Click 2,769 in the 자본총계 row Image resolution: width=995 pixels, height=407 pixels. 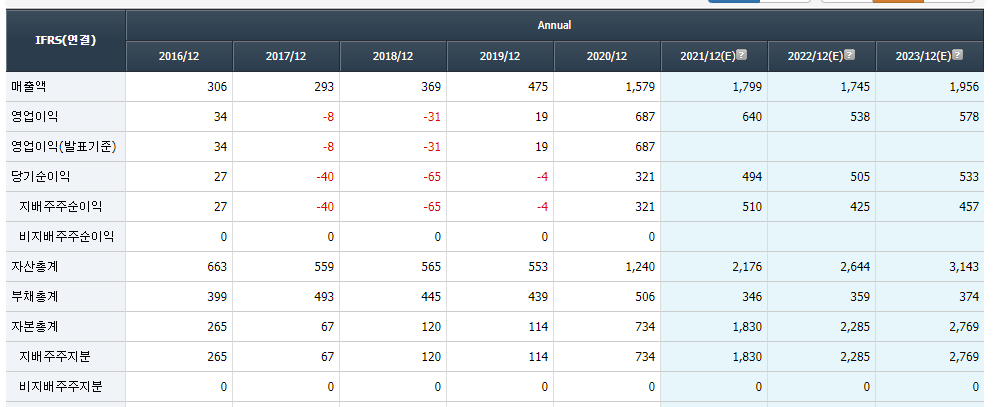point(965,326)
